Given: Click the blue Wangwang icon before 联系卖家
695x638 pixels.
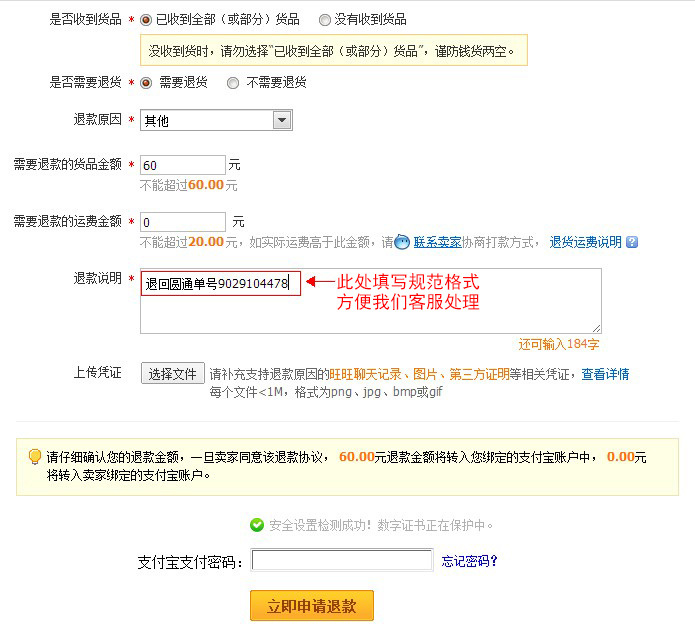Looking at the screenshot, I should coord(403,242).
